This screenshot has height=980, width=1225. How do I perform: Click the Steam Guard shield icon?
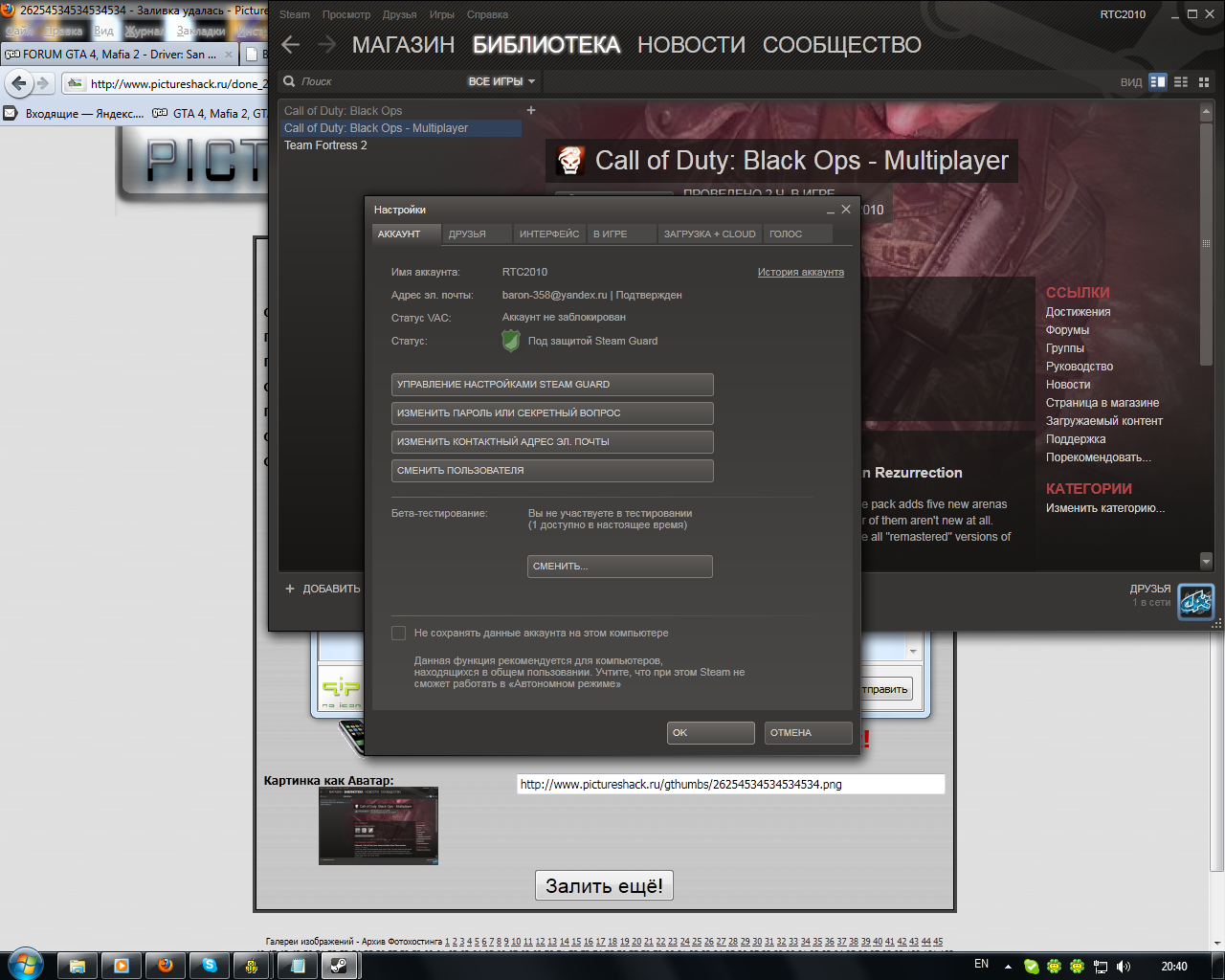point(511,341)
